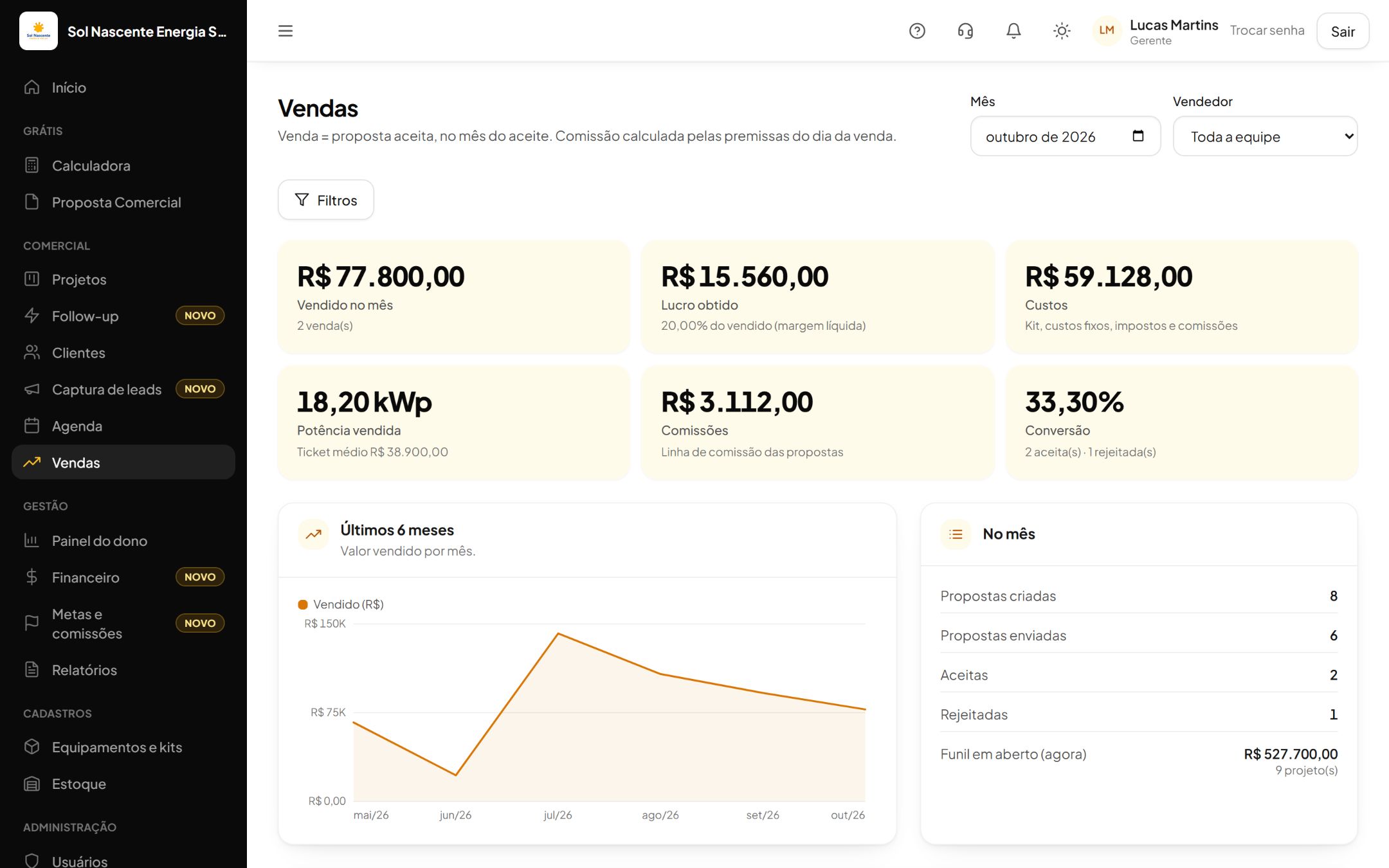Open the Filtros button
This screenshot has width=1389, height=868.
(x=325, y=200)
